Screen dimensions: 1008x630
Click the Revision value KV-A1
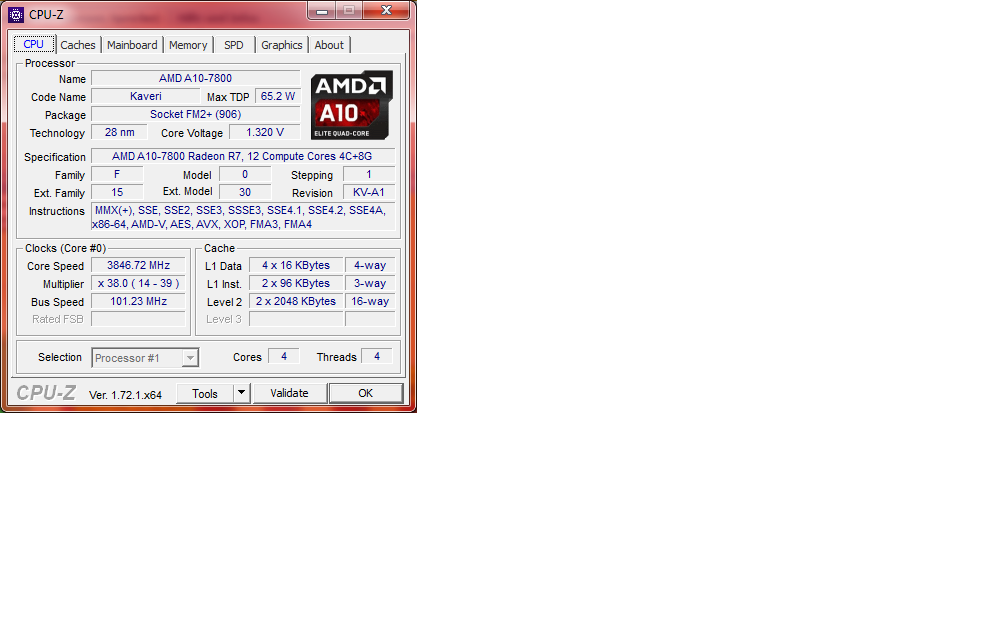pos(369,192)
